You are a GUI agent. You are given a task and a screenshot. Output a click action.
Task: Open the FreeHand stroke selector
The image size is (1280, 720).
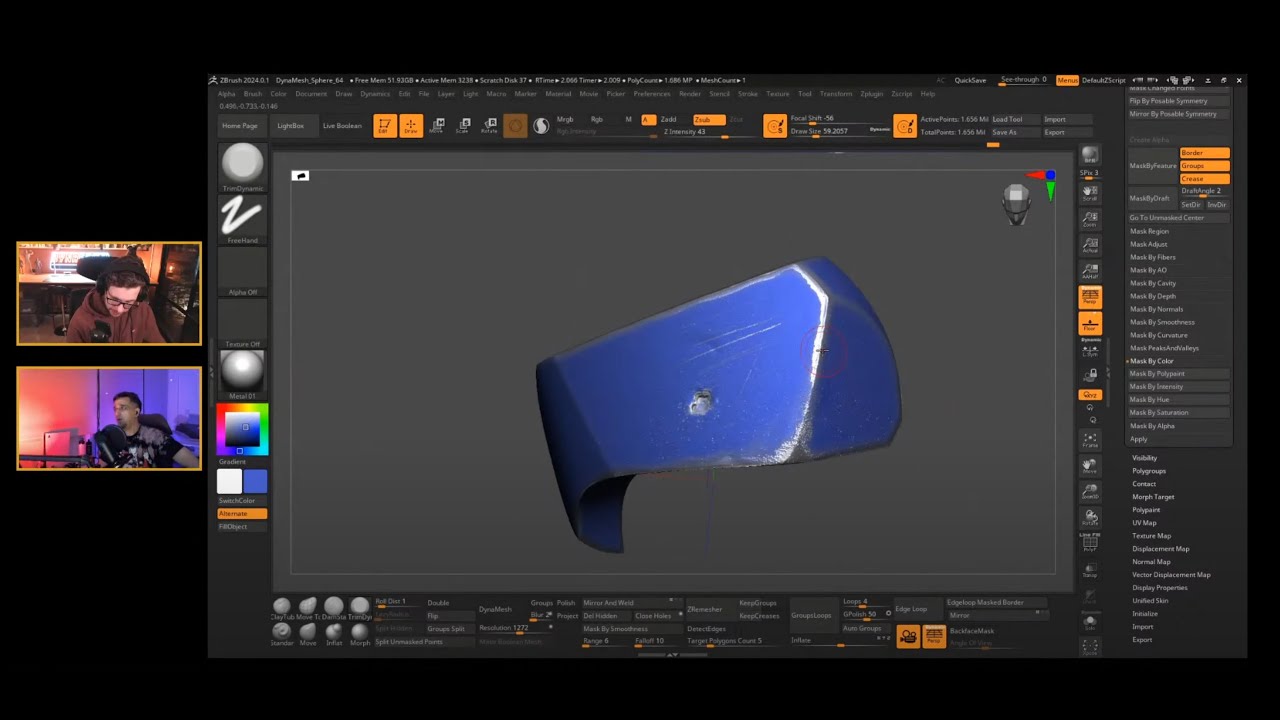[242, 219]
